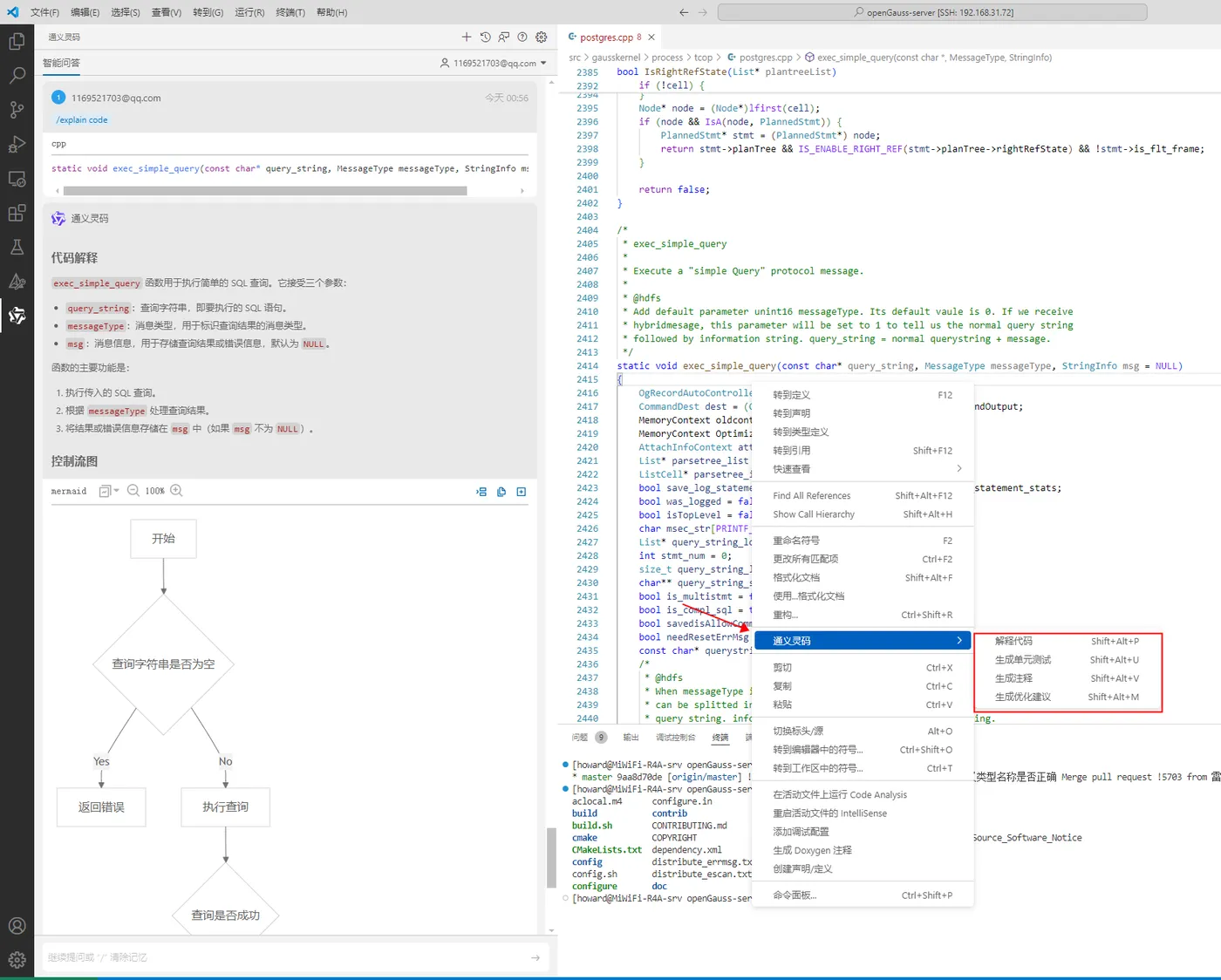Select the active 通义灵码 icon in the activity bar
The width and height of the screenshot is (1221, 980).
click(x=17, y=315)
